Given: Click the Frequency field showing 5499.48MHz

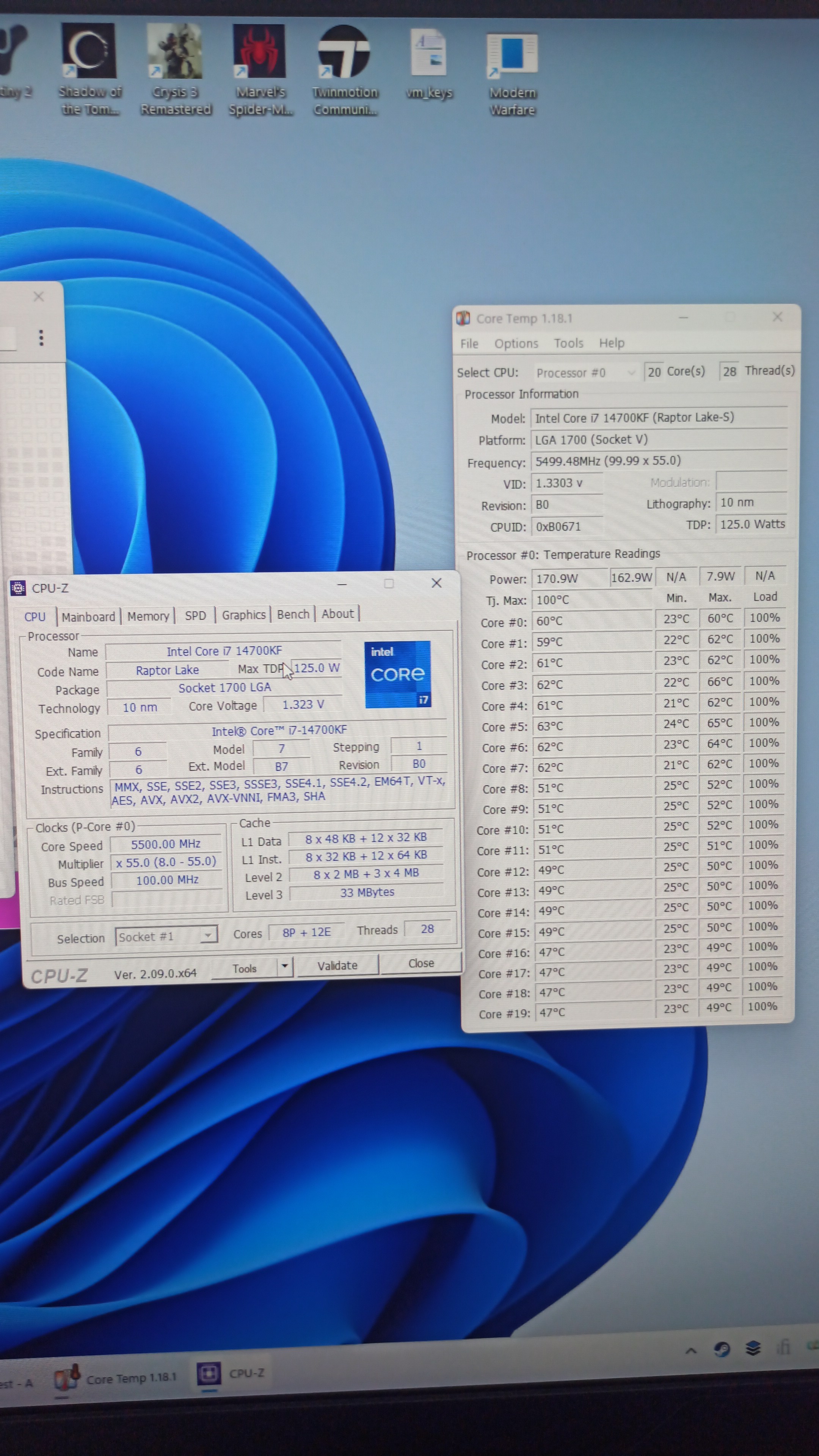Looking at the screenshot, I should (659, 461).
